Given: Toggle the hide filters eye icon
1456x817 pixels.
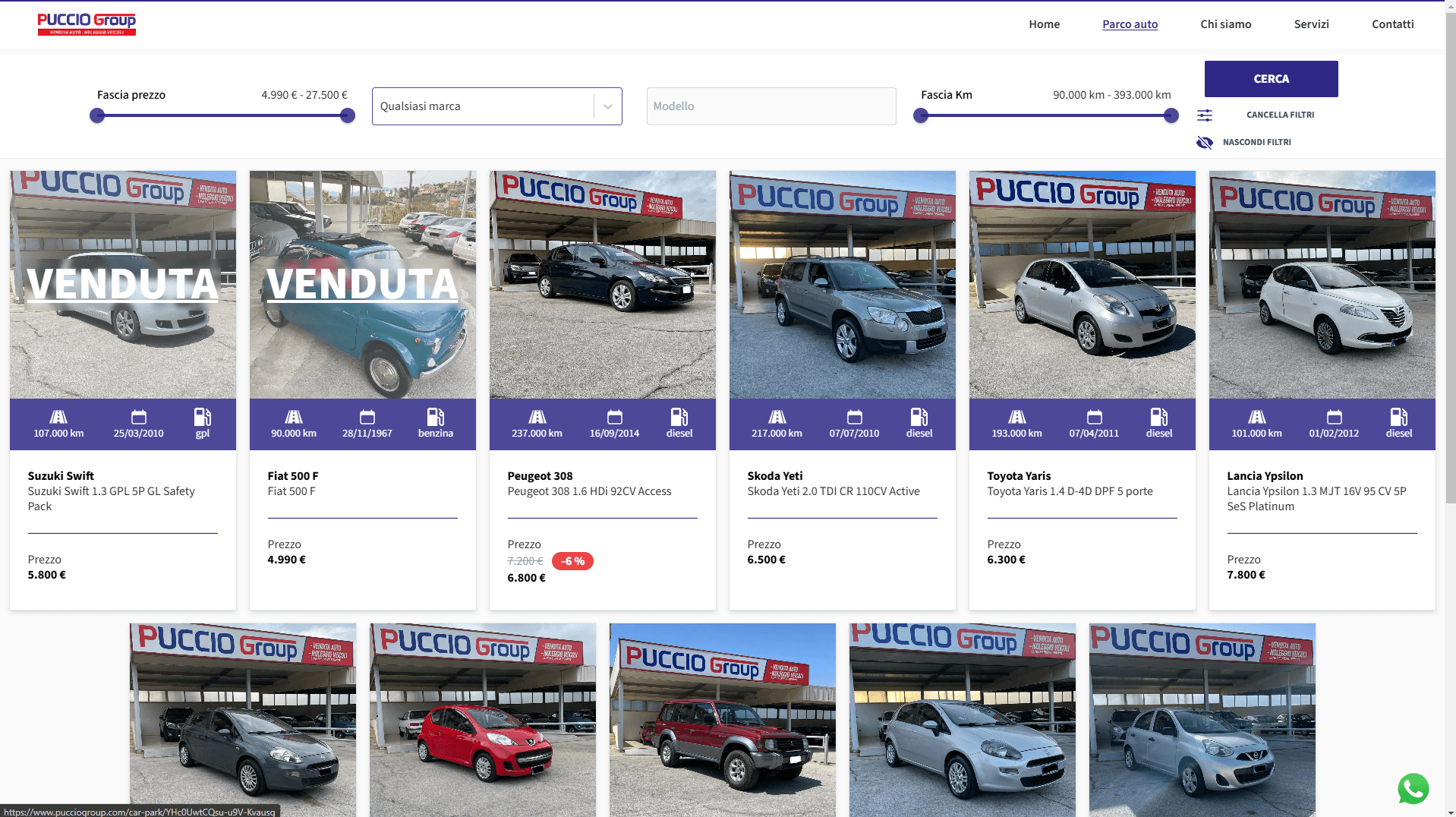Looking at the screenshot, I should coord(1205,143).
